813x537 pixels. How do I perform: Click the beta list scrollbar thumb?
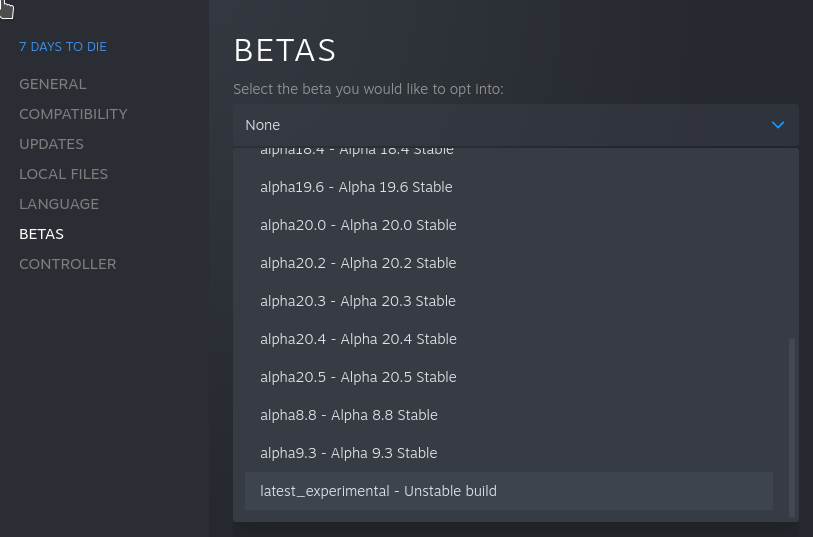pos(792,426)
